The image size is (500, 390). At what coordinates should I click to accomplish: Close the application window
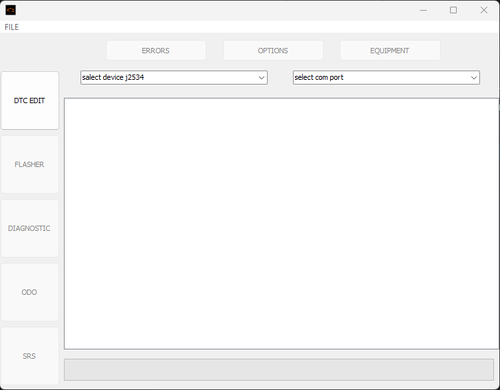(484, 10)
